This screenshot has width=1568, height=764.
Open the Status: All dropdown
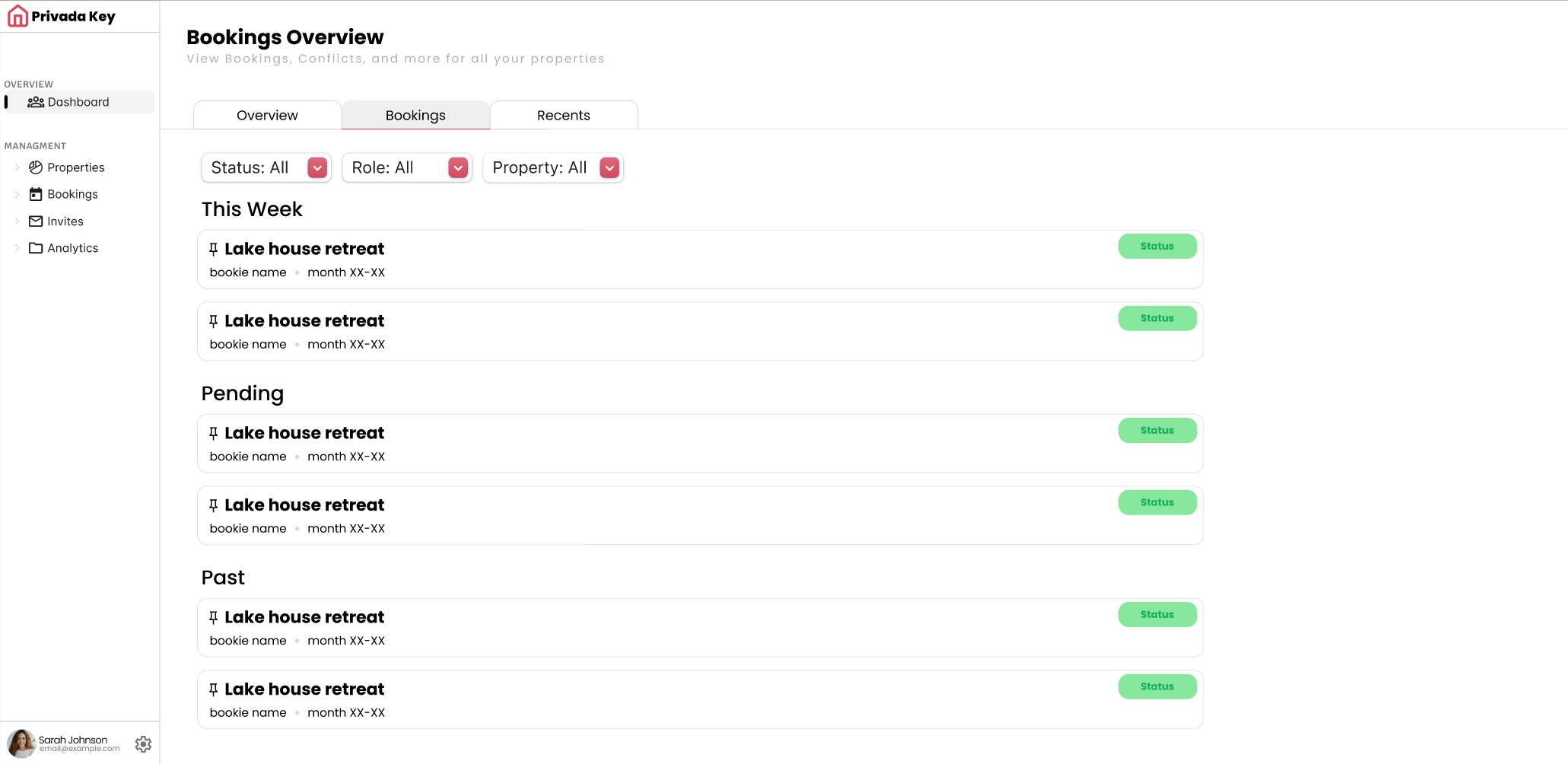click(266, 167)
